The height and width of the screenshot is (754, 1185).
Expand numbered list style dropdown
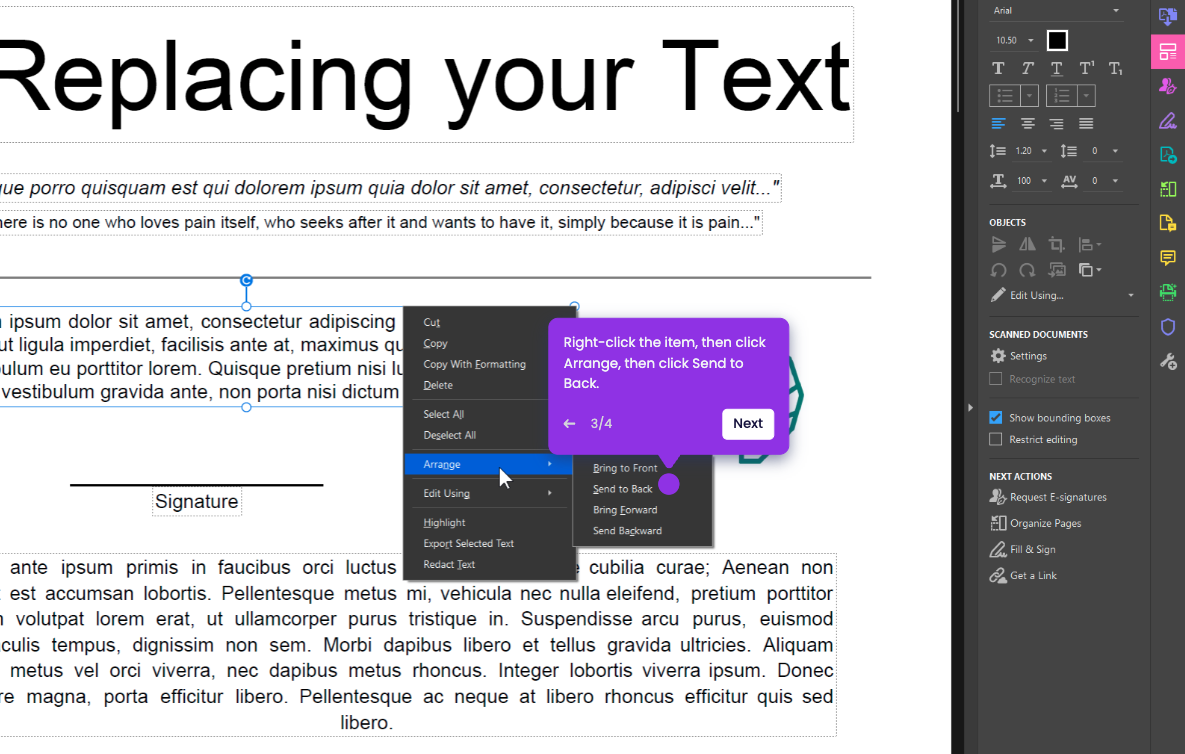tap(1086, 95)
